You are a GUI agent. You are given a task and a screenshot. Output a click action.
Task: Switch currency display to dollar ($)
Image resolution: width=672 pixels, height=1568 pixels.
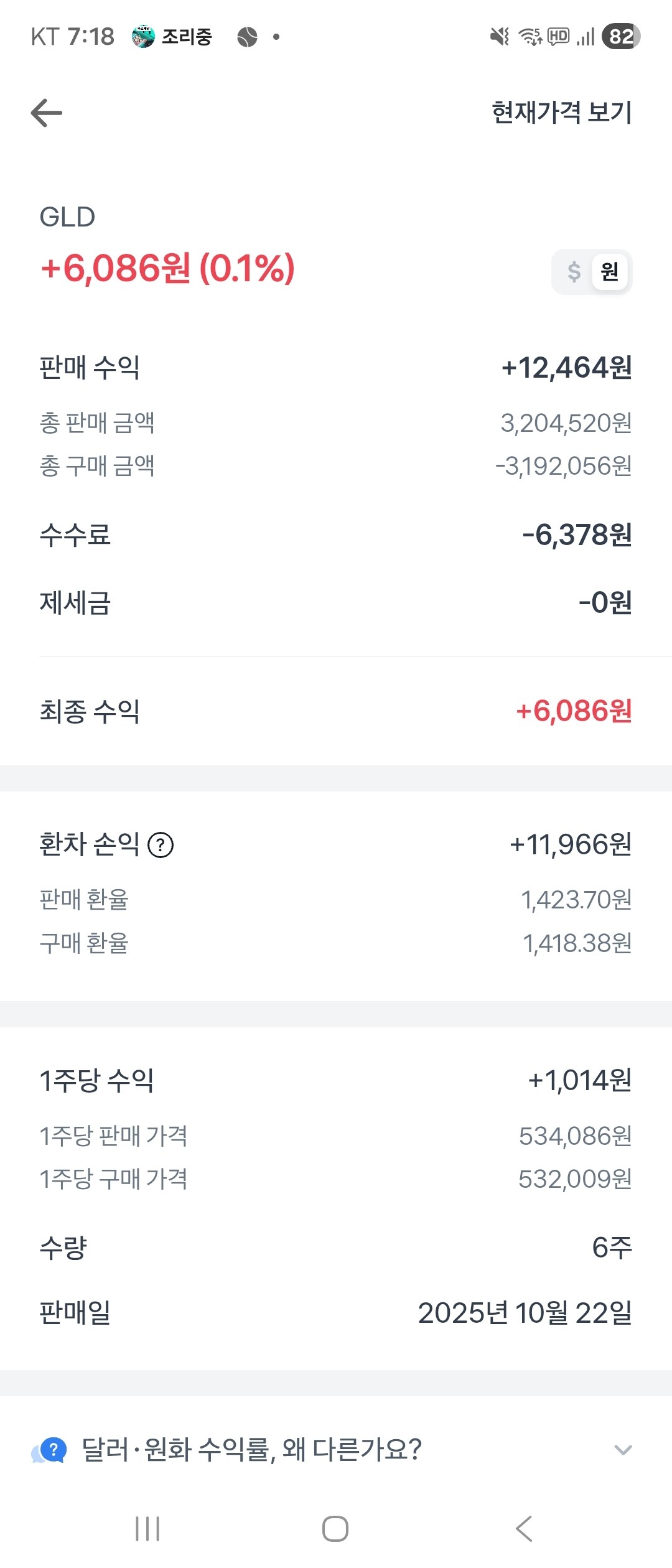click(x=574, y=272)
